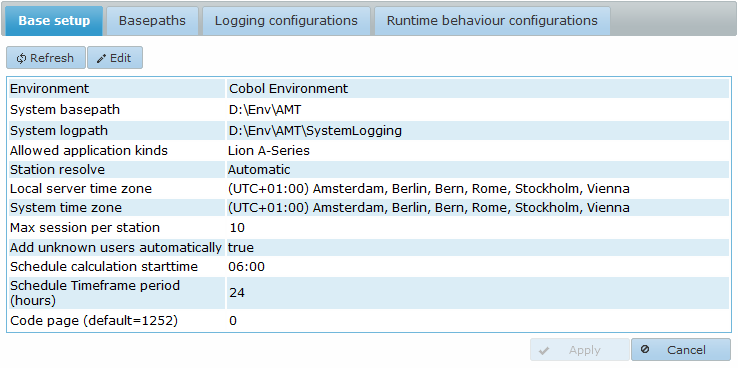Click the Refresh button

tap(46, 58)
